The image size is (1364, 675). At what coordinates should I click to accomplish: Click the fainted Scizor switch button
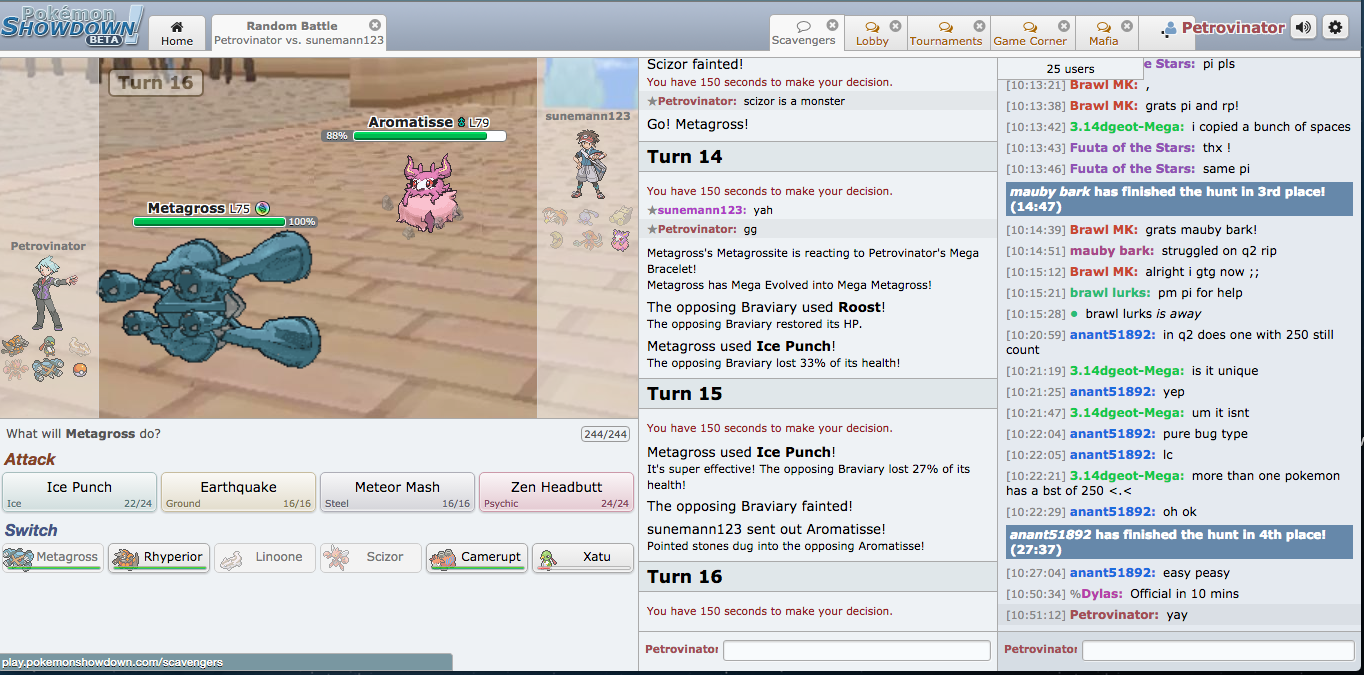(x=371, y=557)
